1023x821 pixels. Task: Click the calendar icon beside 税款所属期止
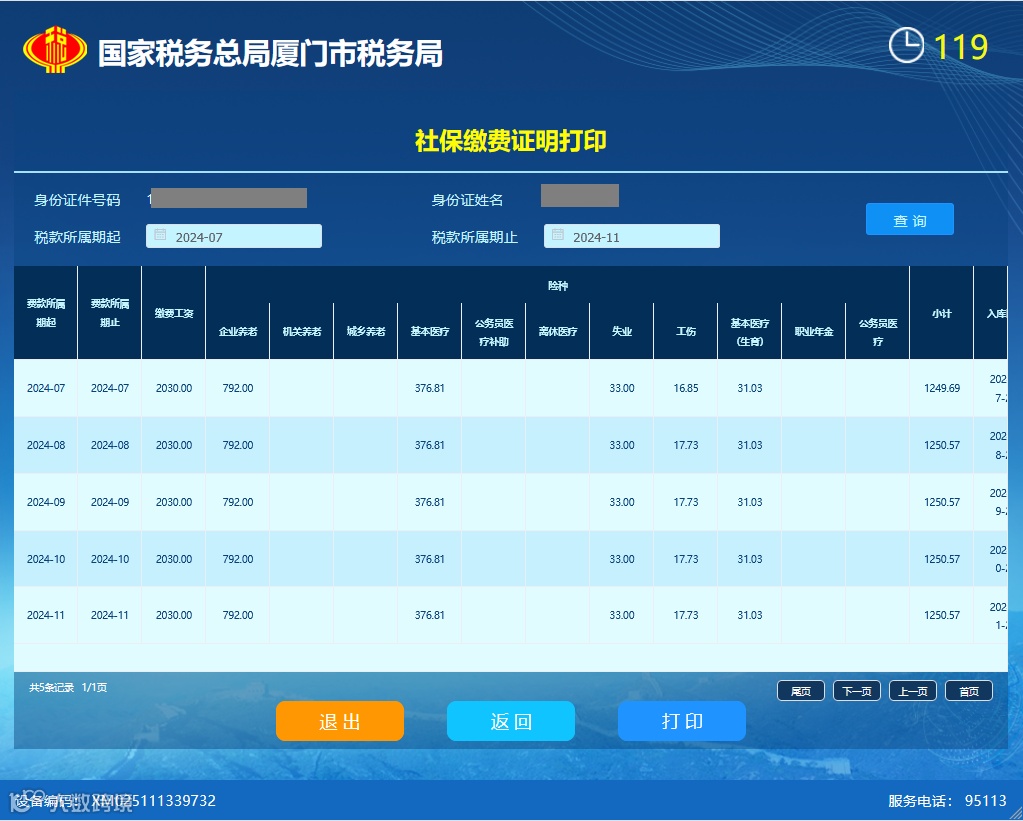[x=557, y=234]
